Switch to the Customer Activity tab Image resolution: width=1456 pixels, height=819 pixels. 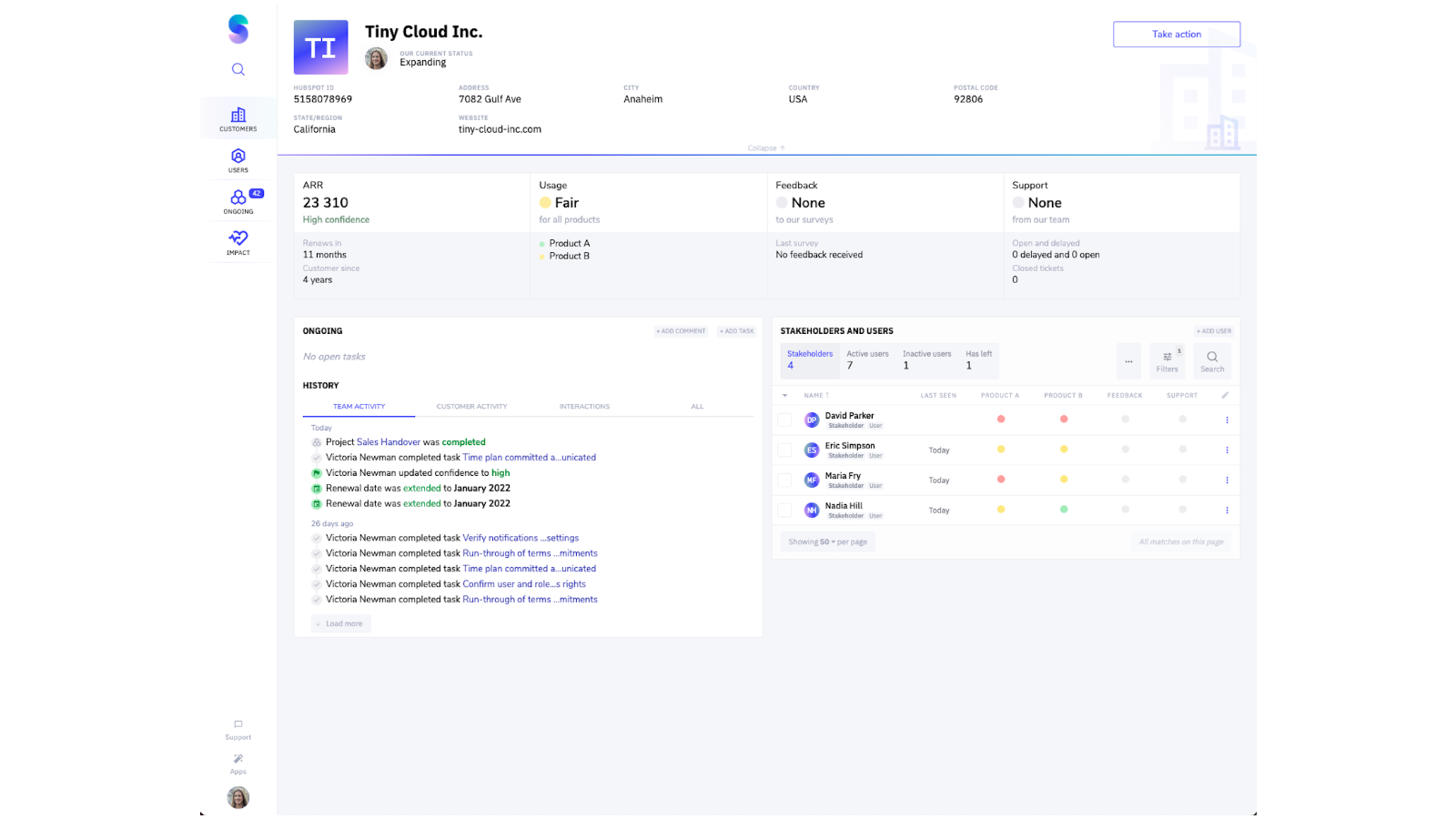(471, 406)
